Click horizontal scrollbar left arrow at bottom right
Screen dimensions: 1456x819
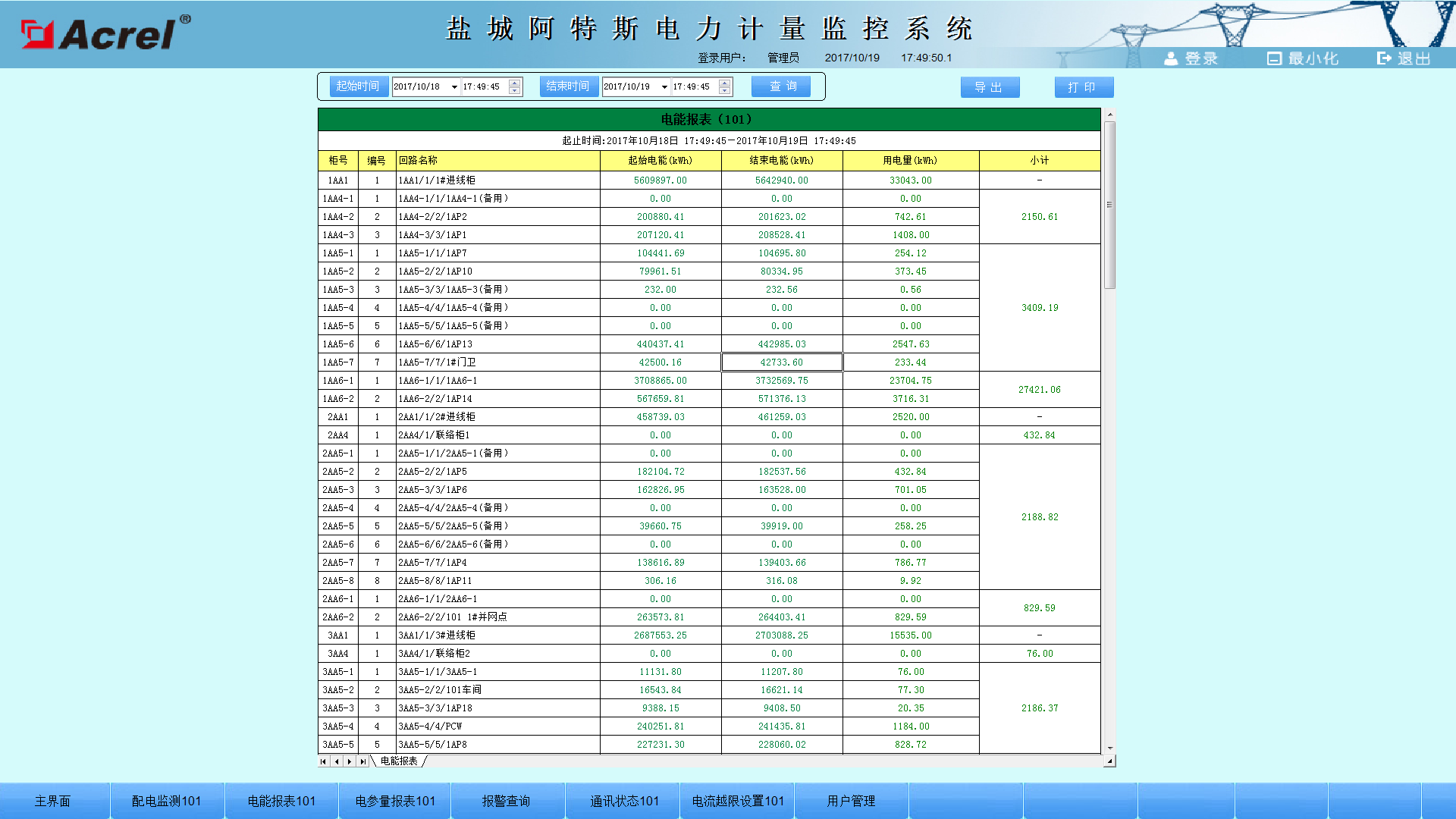(1109, 761)
